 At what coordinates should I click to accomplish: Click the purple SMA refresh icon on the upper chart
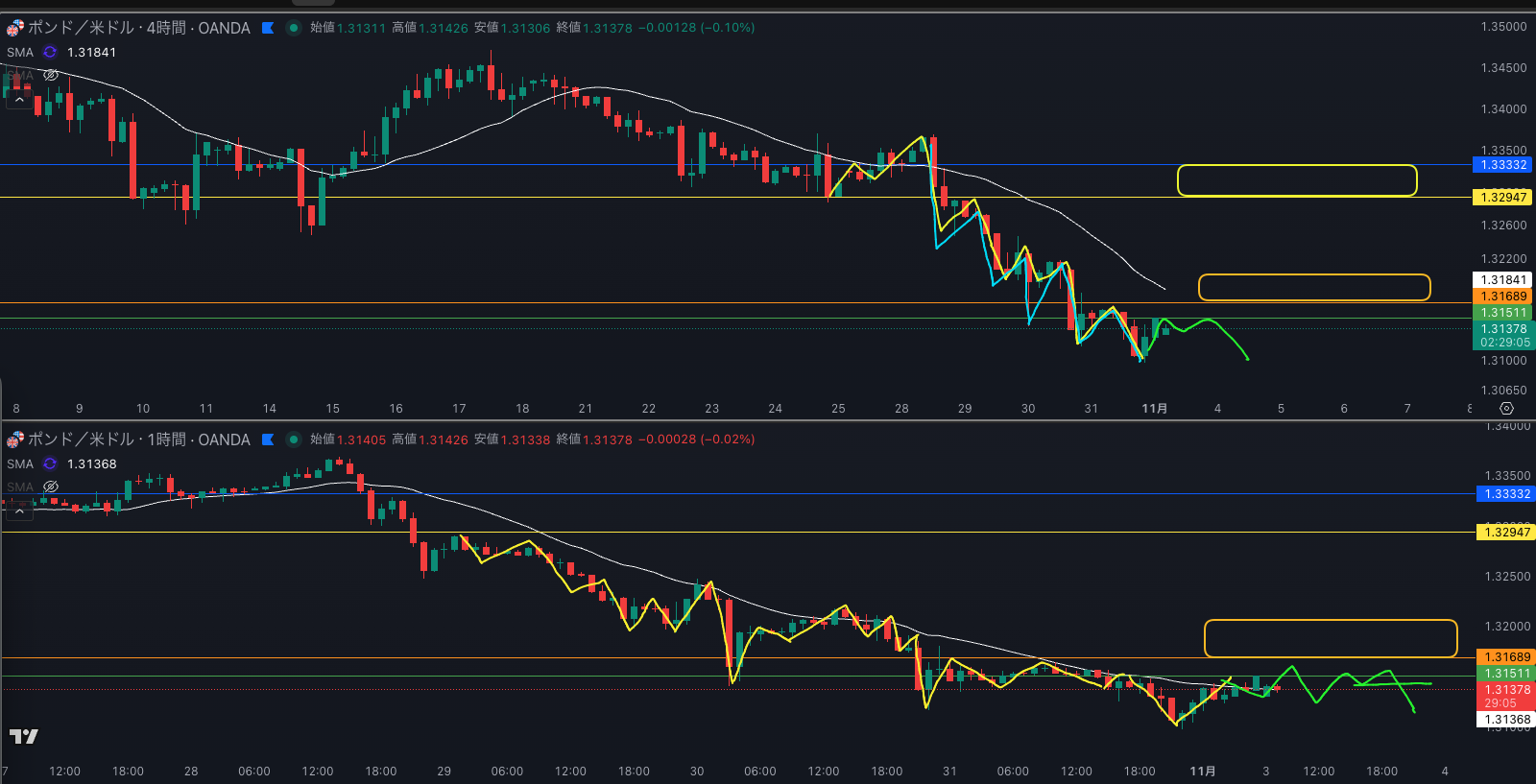tap(50, 53)
